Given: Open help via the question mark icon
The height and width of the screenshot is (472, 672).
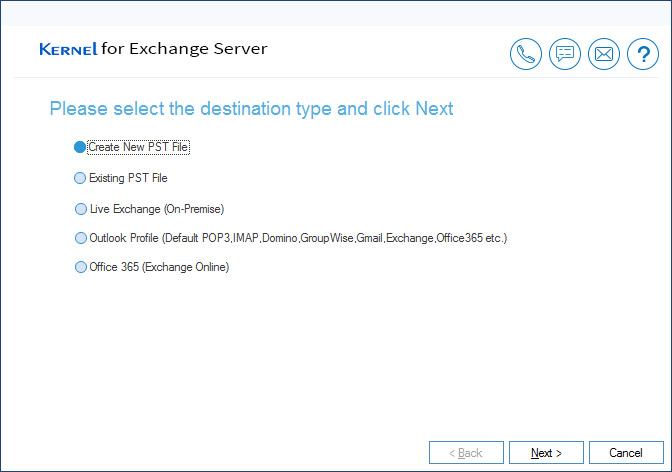Looking at the screenshot, I should [642, 54].
